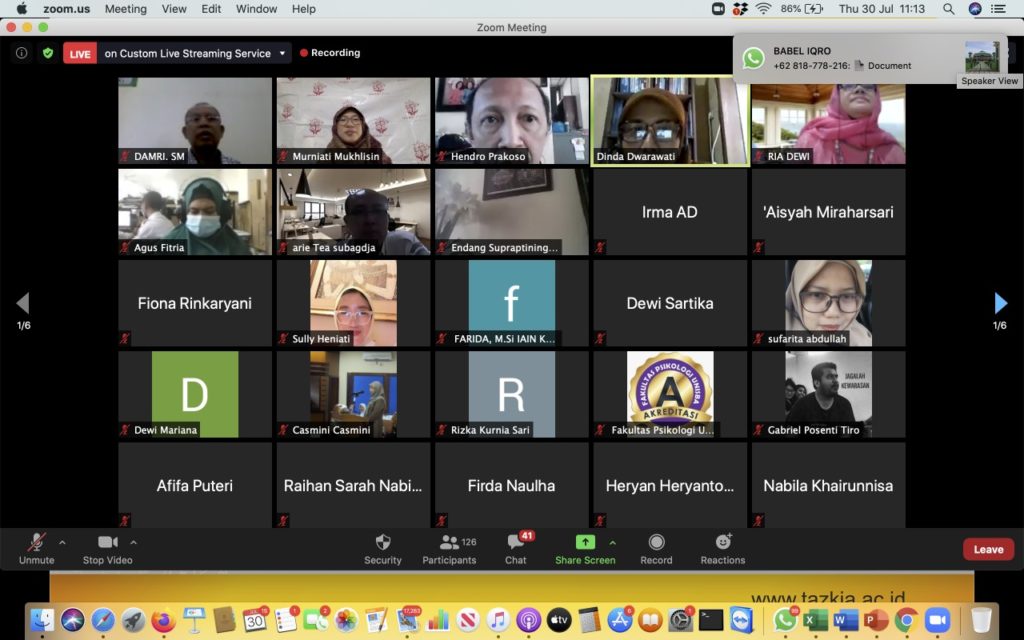1024x640 pixels.
Task: Click the green encryption shield icon
Action: (47, 53)
